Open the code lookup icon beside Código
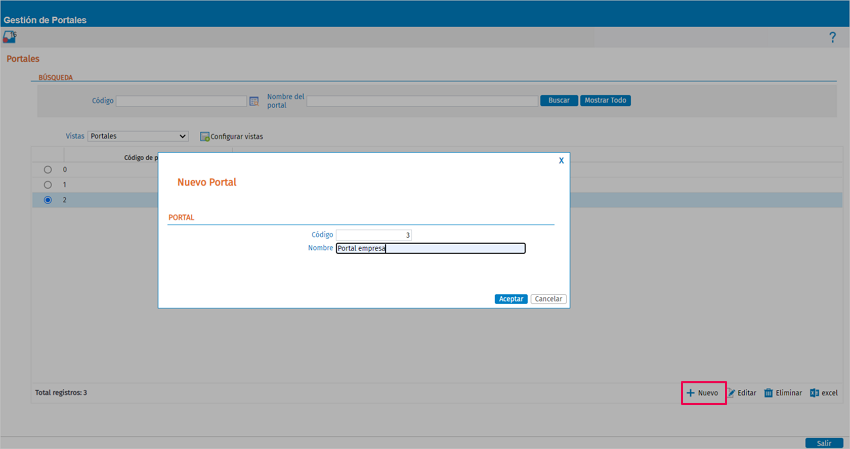This screenshot has width=850, height=449. coord(254,101)
